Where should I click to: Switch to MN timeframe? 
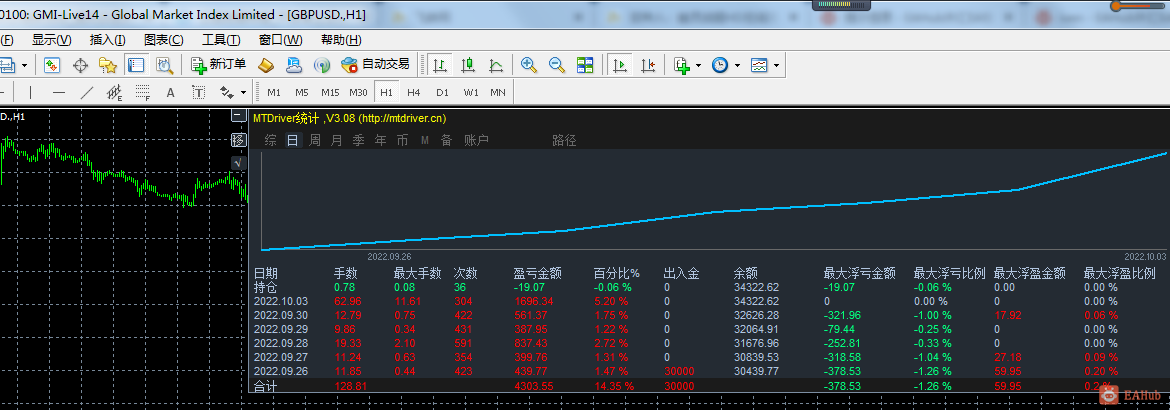pos(498,93)
